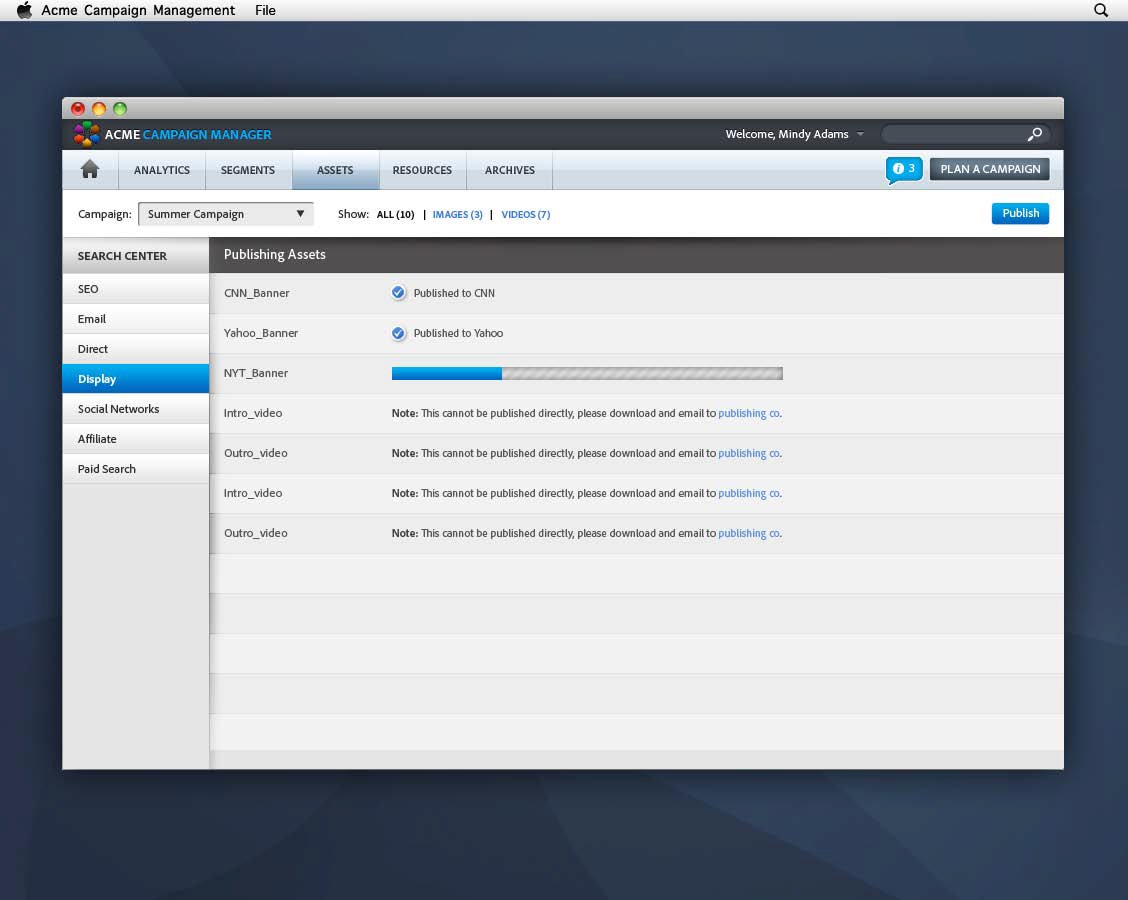The height and width of the screenshot is (900, 1128).
Task: Open Spotlight search in menu bar
Action: tap(1101, 10)
